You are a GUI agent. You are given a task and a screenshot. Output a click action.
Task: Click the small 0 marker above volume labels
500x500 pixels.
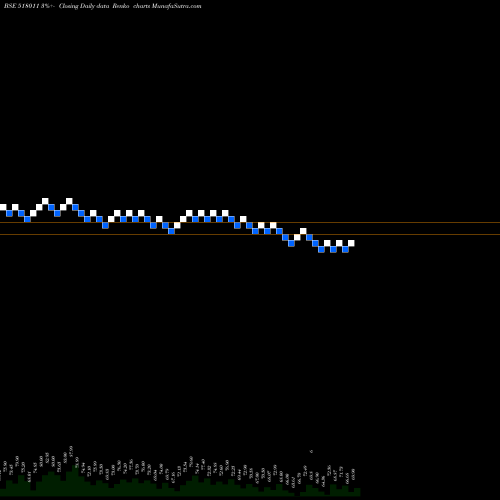(311, 451)
